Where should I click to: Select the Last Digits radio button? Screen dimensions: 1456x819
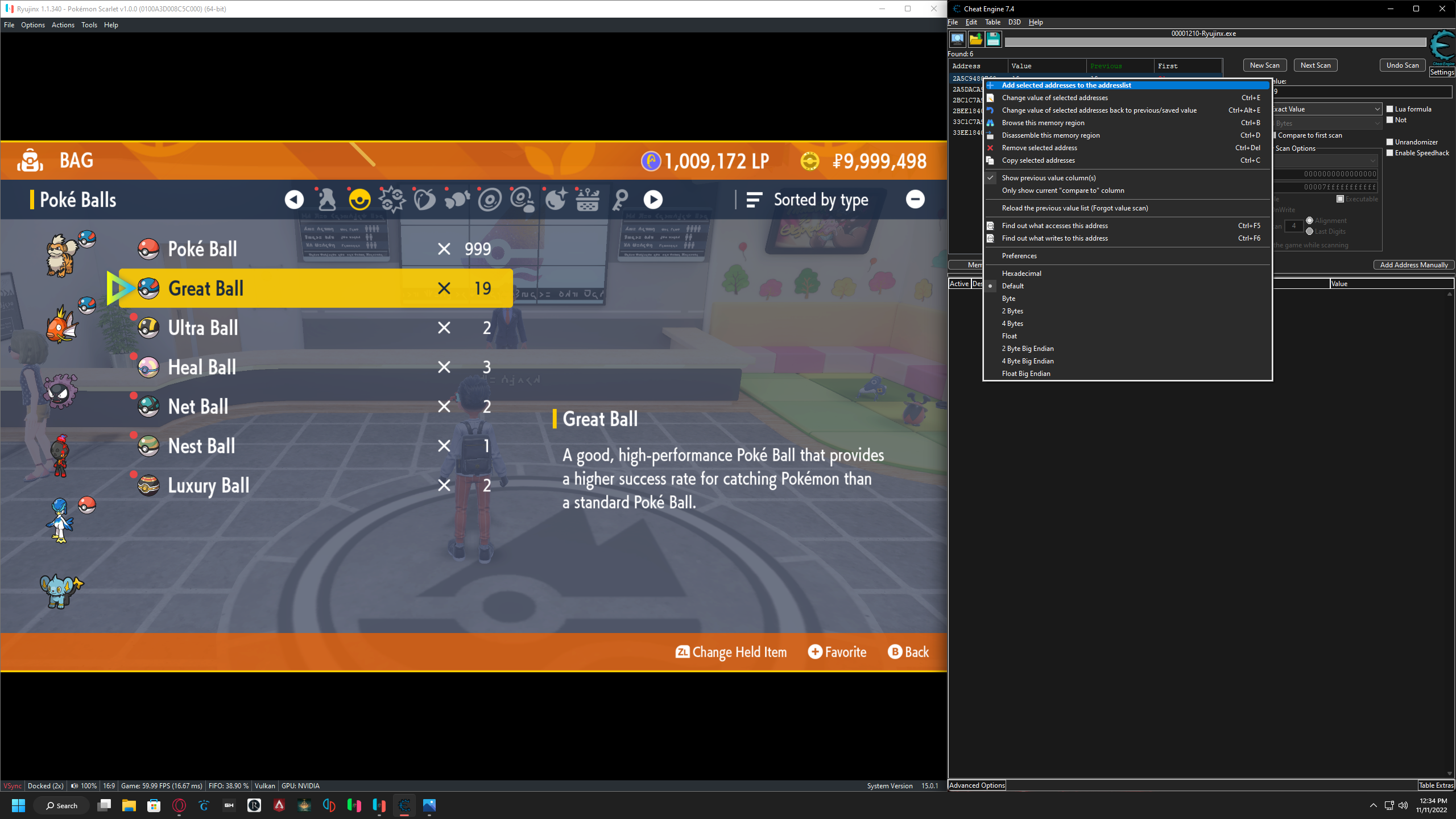1310,231
